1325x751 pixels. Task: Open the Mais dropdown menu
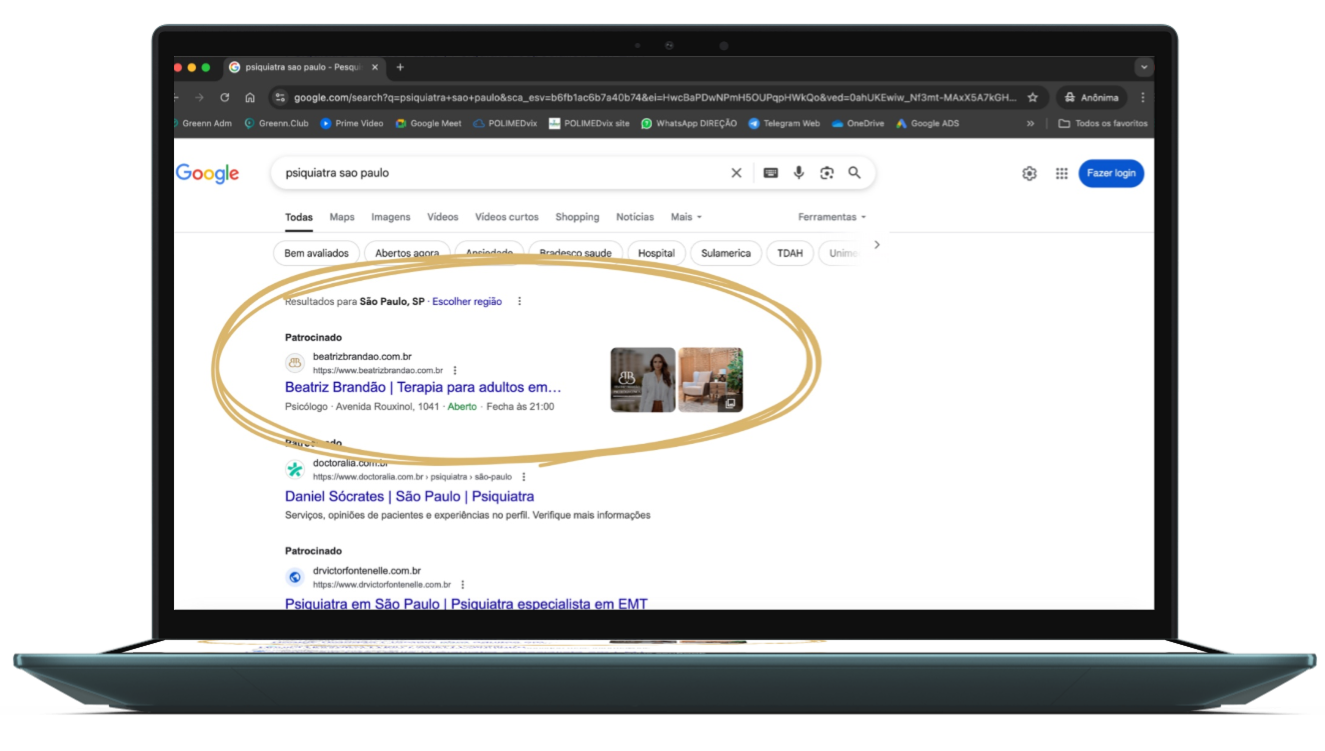[x=686, y=217]
